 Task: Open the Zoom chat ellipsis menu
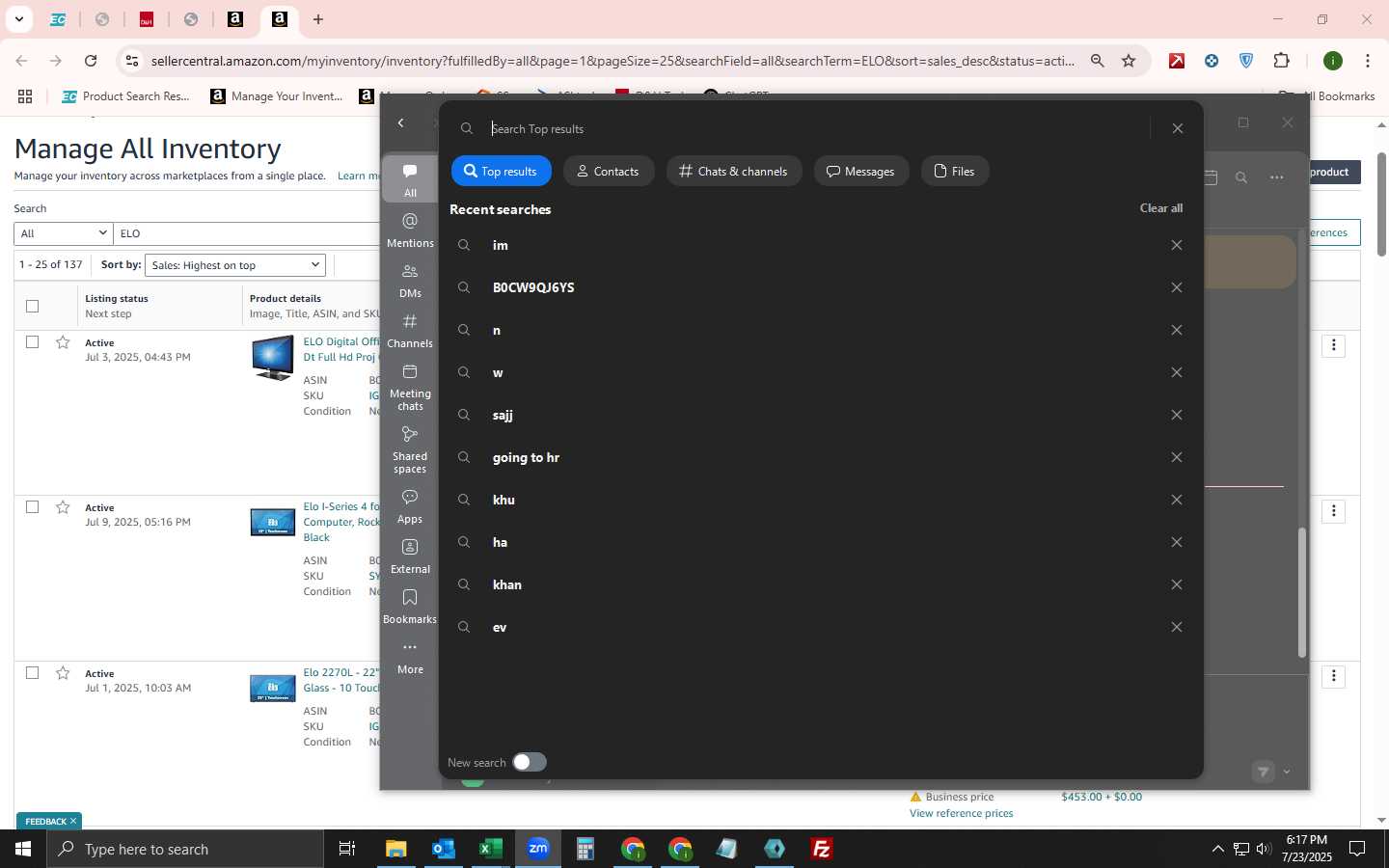[1277, 177]
